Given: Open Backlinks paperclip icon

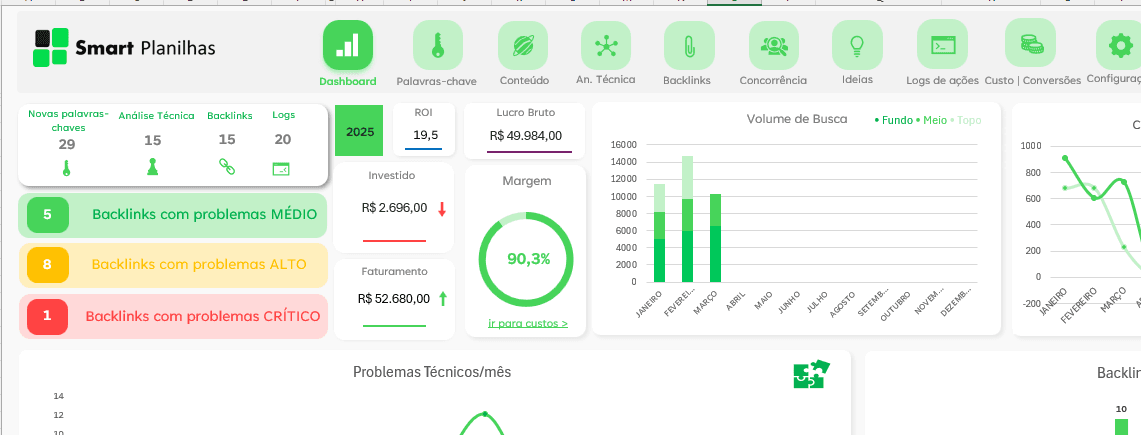Looking at the screenshot, I should coord(689,45).
